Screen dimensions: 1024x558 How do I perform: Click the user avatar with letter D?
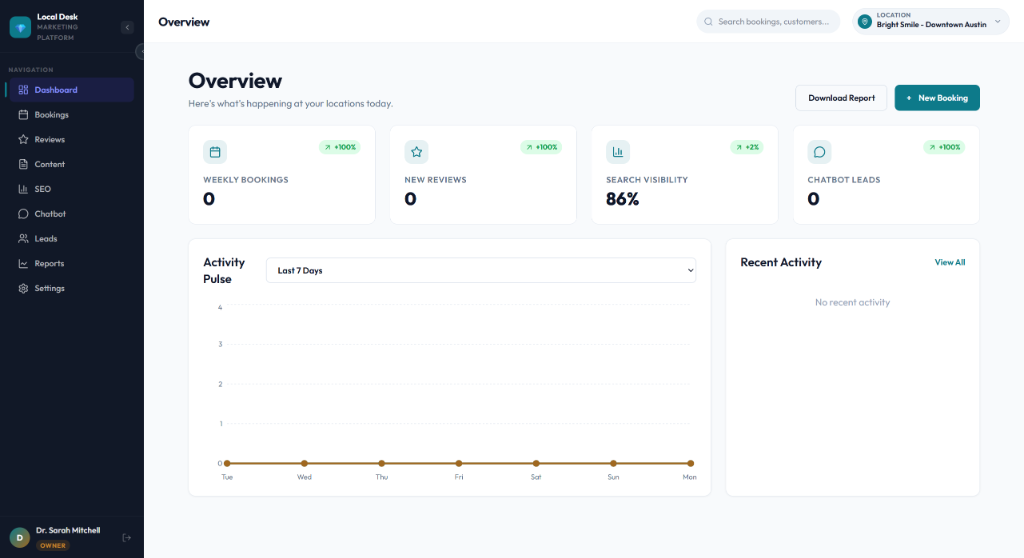[x=20, y=538]
